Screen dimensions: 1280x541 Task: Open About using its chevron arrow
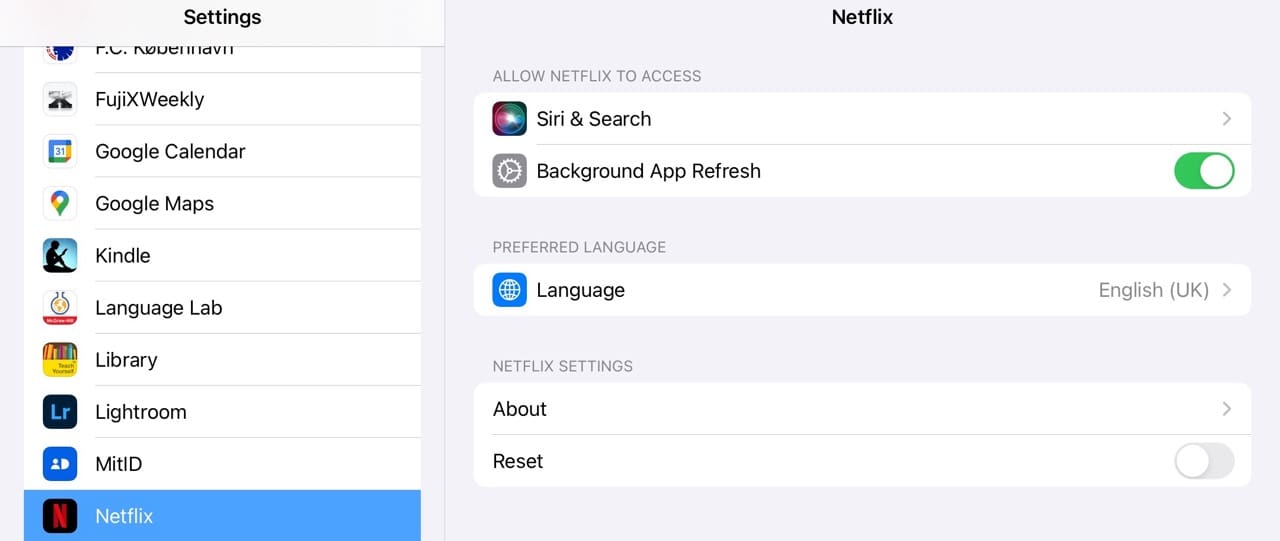tap(1227, 409)
